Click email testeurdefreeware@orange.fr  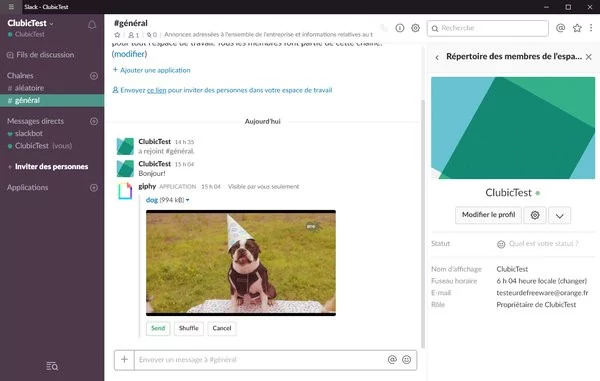pyautogui.click(x=542, y=293)
